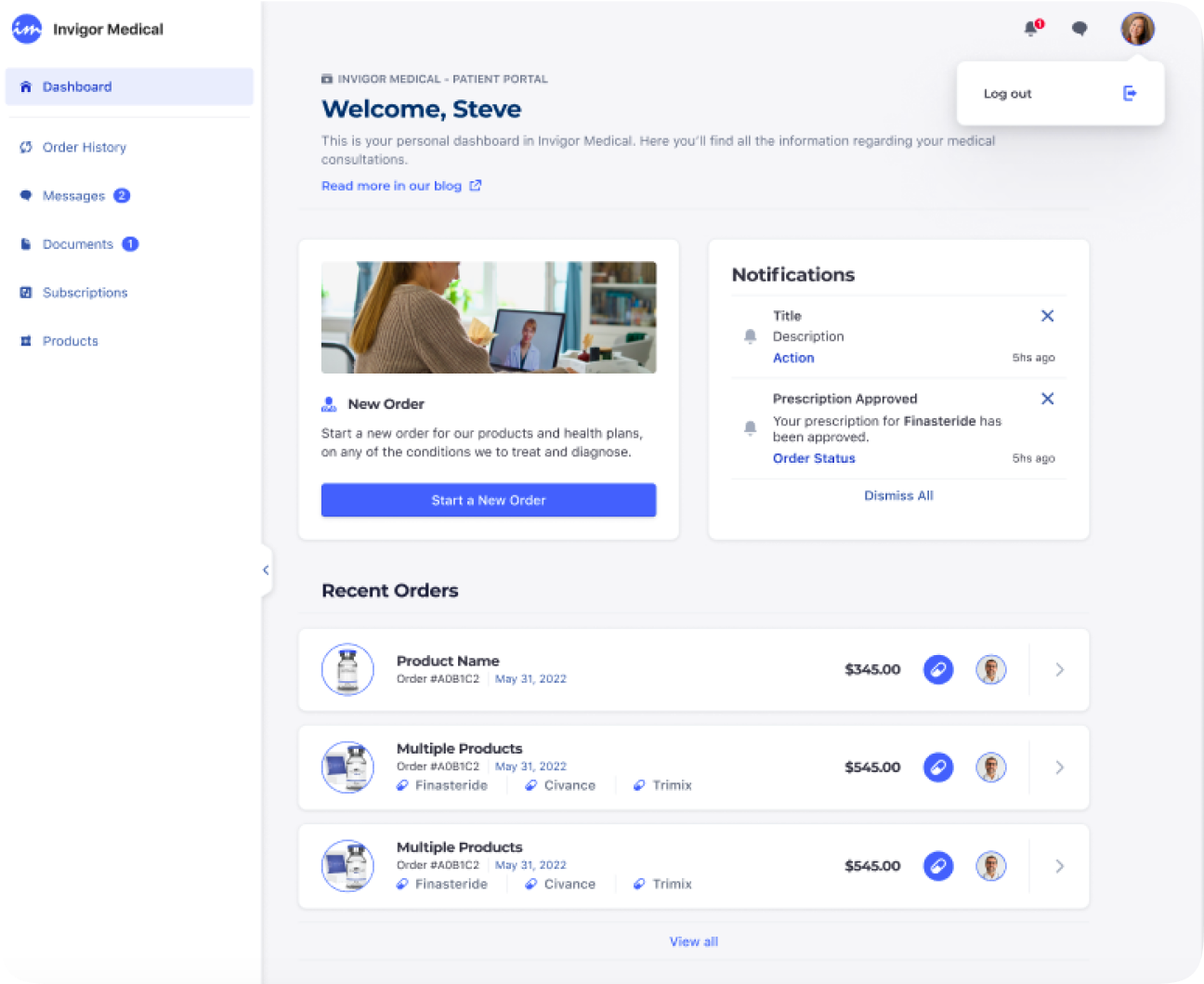The image size is (1204, 984).
Task: Click the user profile avatar
Action: 1137,29
